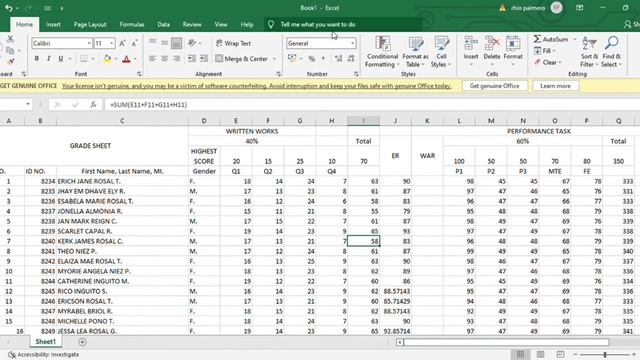Toggle Bold formatting
Viewport: 640px width, 360px height.
37,59
